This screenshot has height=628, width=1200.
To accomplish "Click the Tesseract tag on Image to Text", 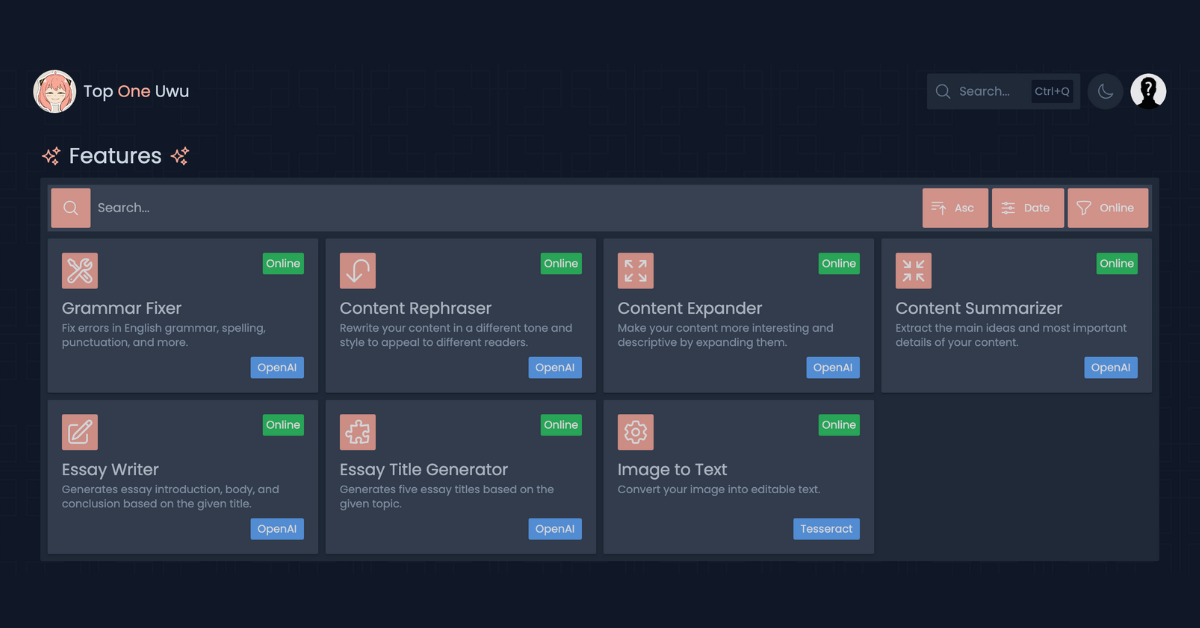I will [x=826, y=529].
